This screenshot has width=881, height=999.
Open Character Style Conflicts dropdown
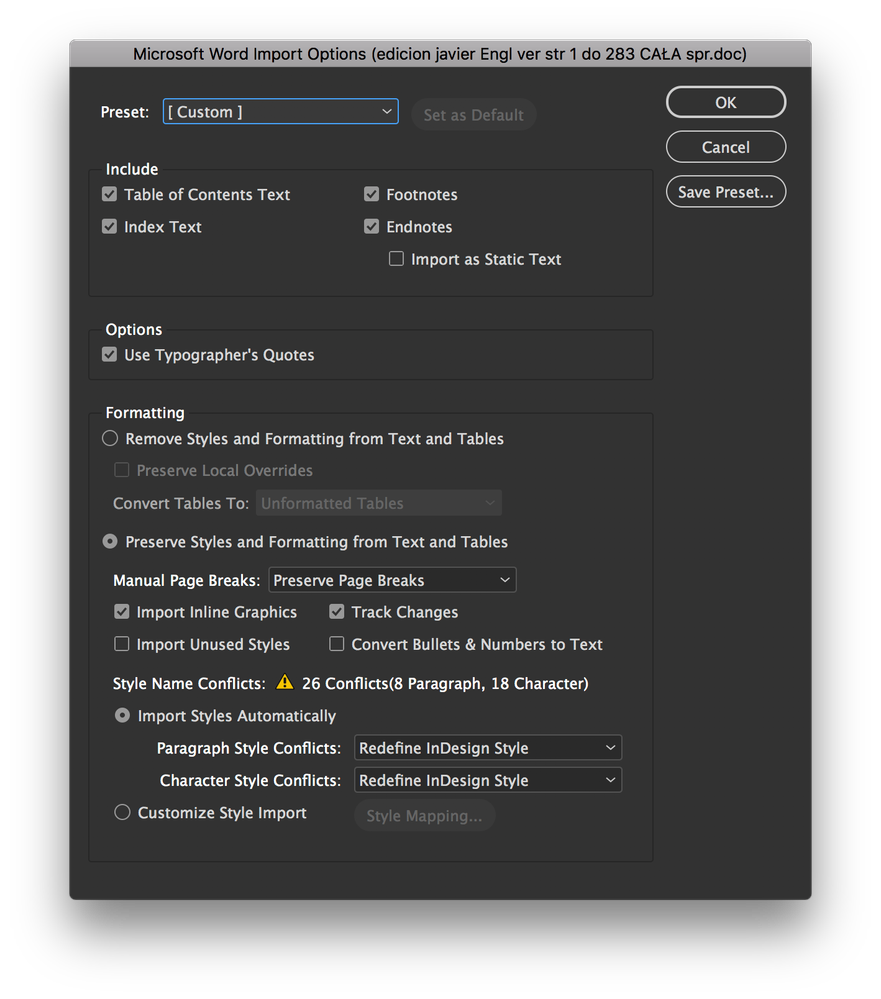[488, 780]
